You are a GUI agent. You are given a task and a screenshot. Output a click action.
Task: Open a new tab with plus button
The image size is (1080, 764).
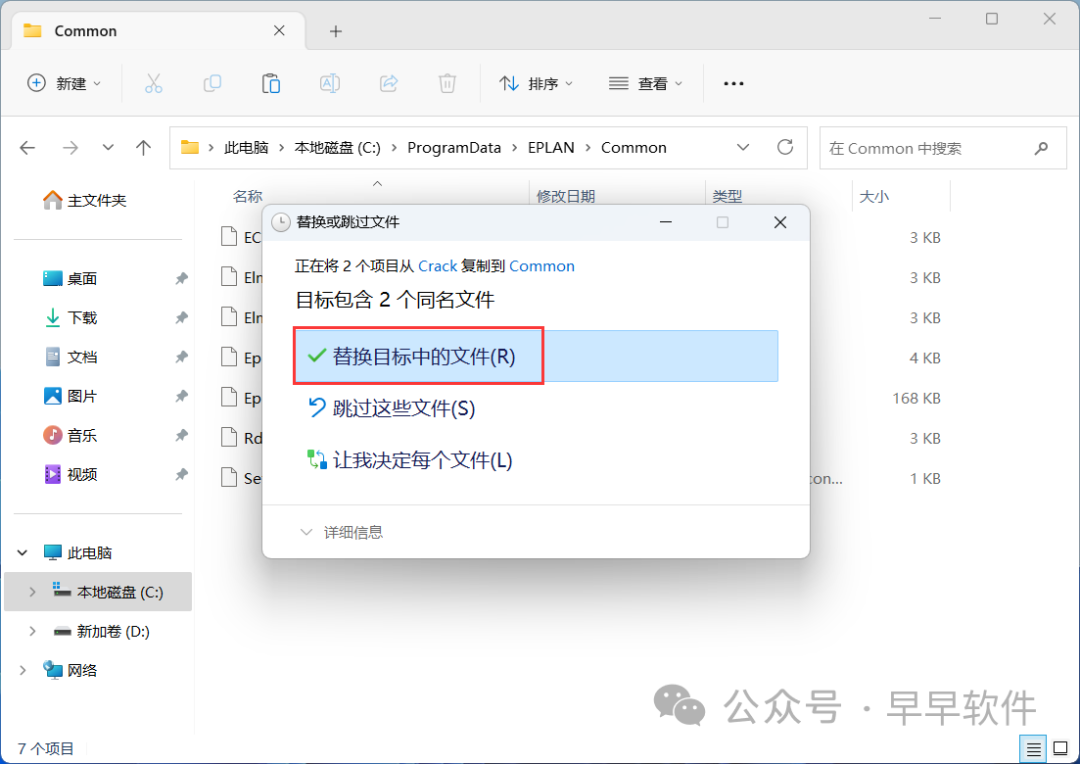click(336, 31)
